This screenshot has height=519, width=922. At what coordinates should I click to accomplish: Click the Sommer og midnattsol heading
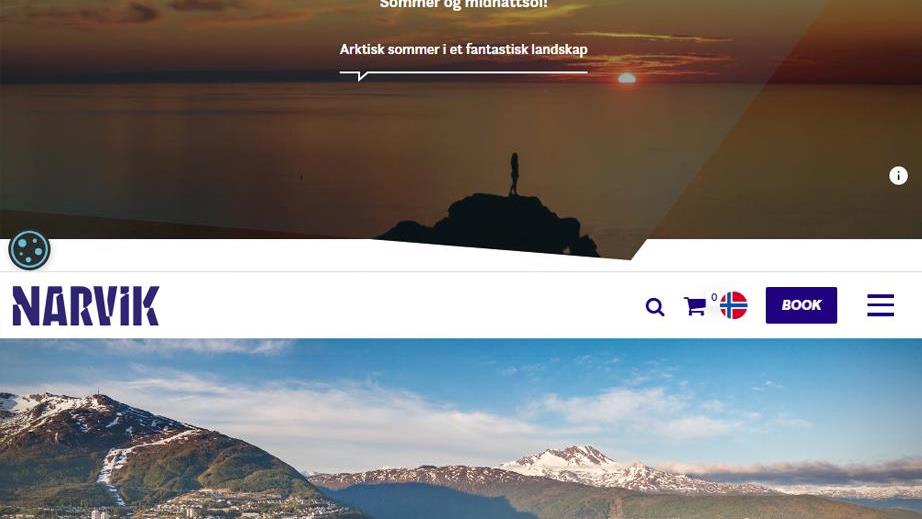[x=463, y=4]
